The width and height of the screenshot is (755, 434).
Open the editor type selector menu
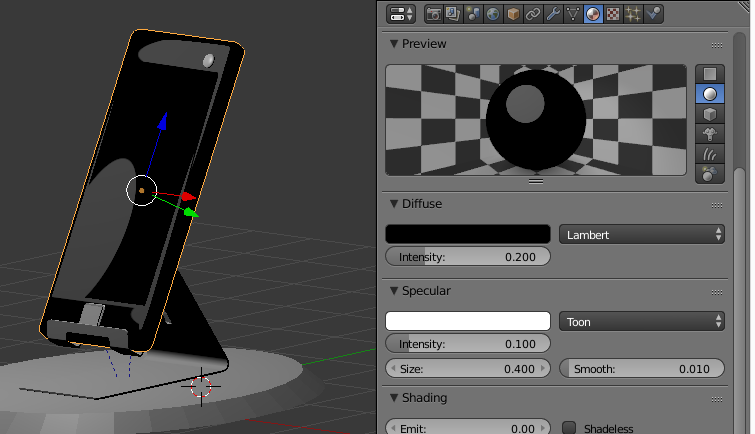[401, 14]
